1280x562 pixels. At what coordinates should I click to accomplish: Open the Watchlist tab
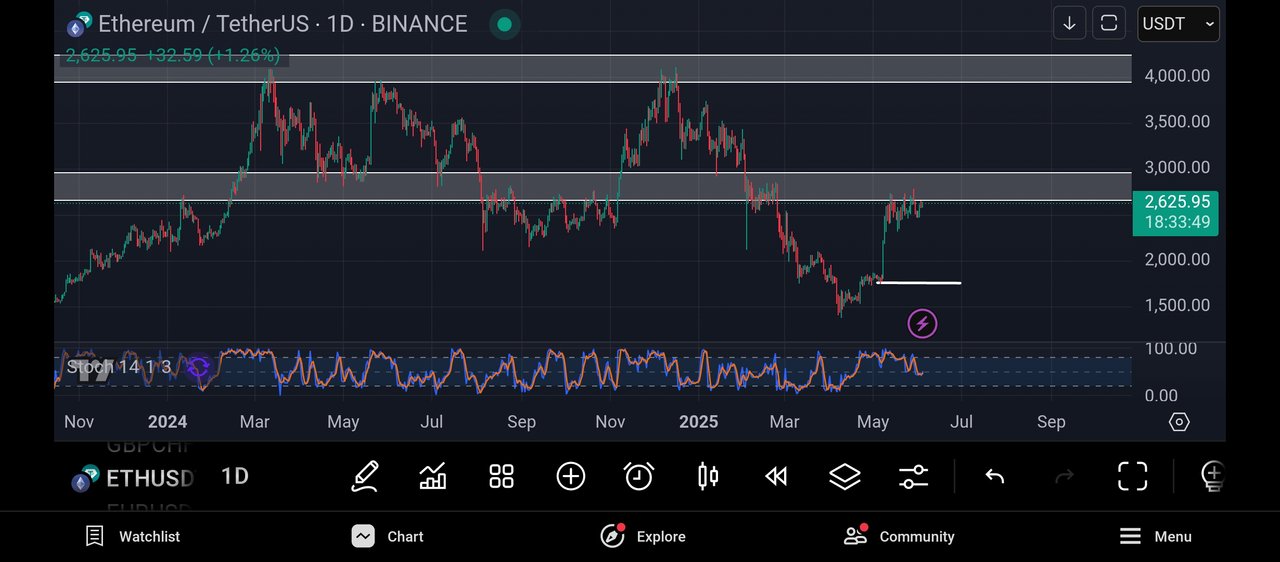click(x=133, y=537)
